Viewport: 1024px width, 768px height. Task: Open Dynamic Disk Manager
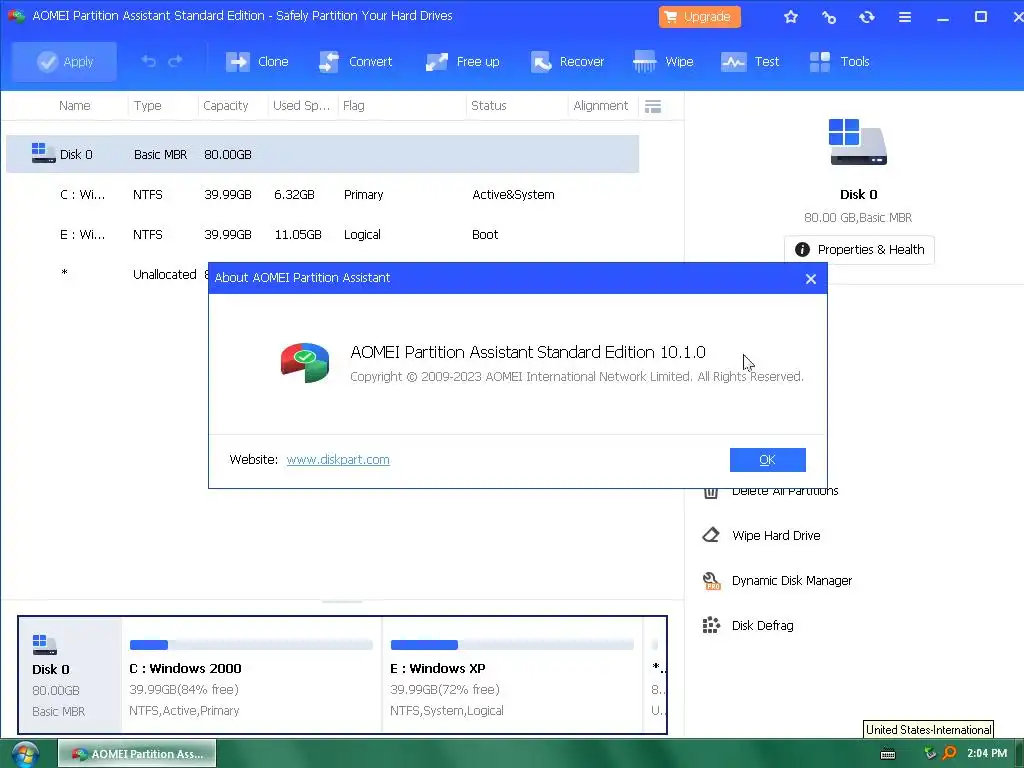click(x=792, y=581)
